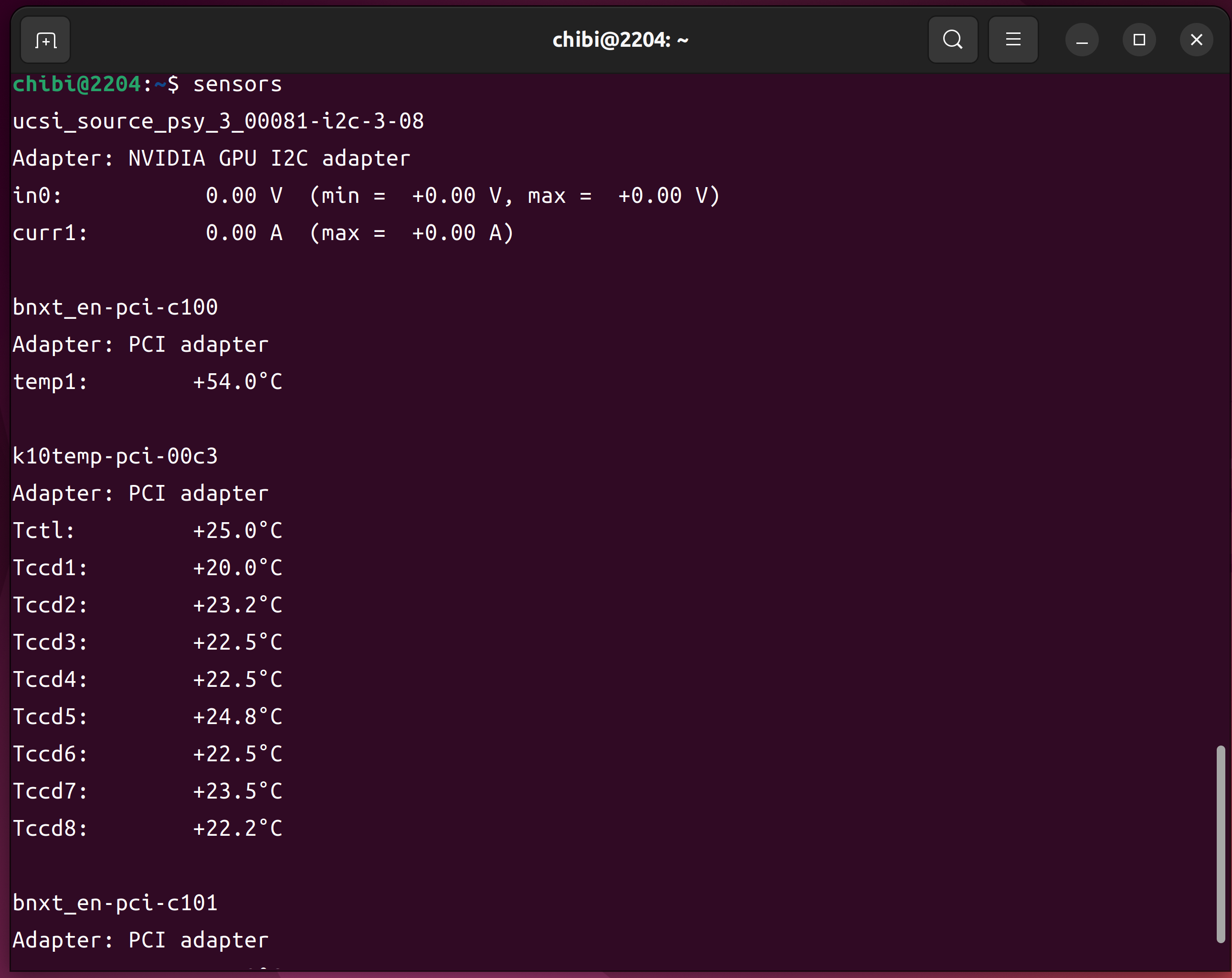Open the hamburger main menu
Screen dimensions: 1232x978
1012,40
